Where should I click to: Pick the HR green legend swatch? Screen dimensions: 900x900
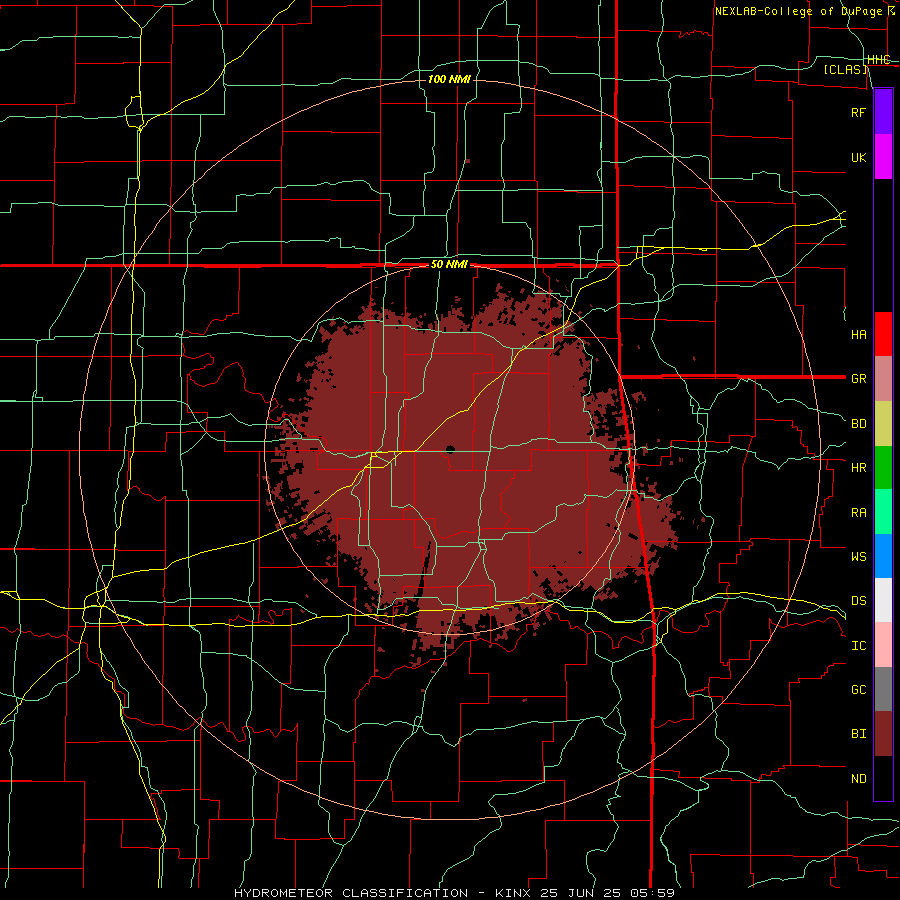click(x=883, y=467)
